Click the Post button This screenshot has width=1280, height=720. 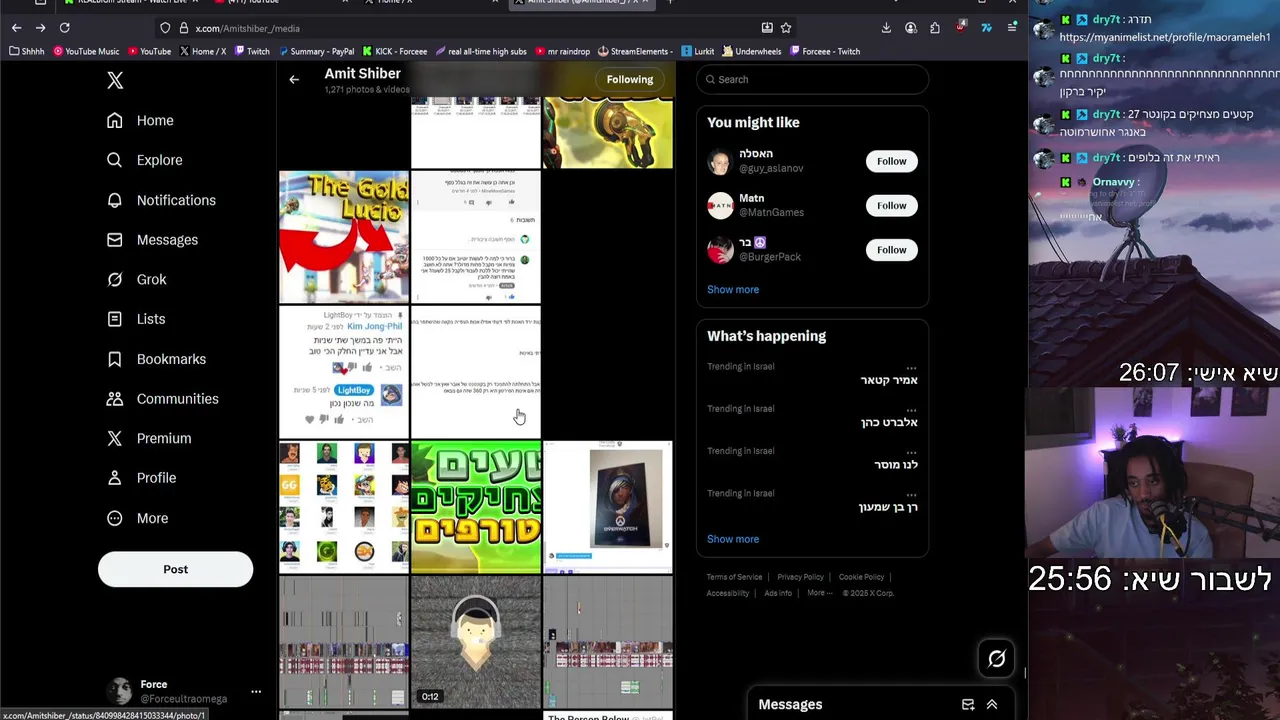click(x=175, y=569)
